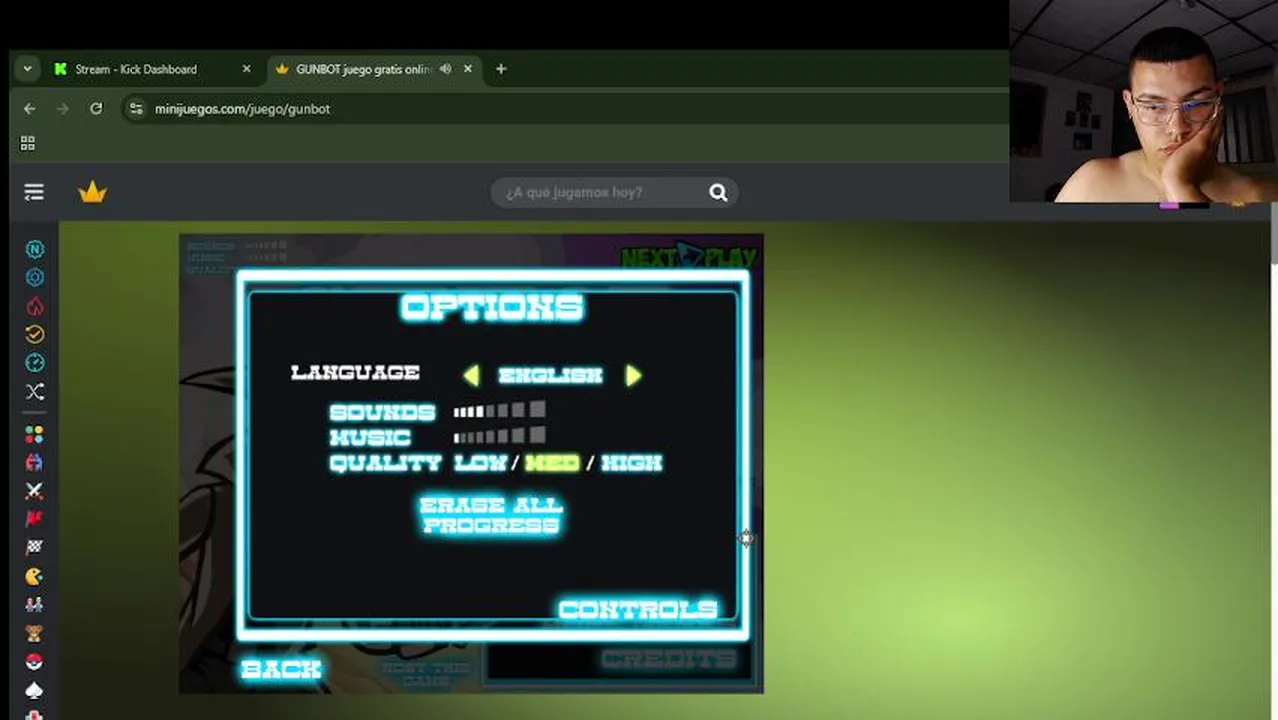The width and height of the screenshot is (1278, 720).
Task: Open the red flag category icon
Action: pos(34,519)
